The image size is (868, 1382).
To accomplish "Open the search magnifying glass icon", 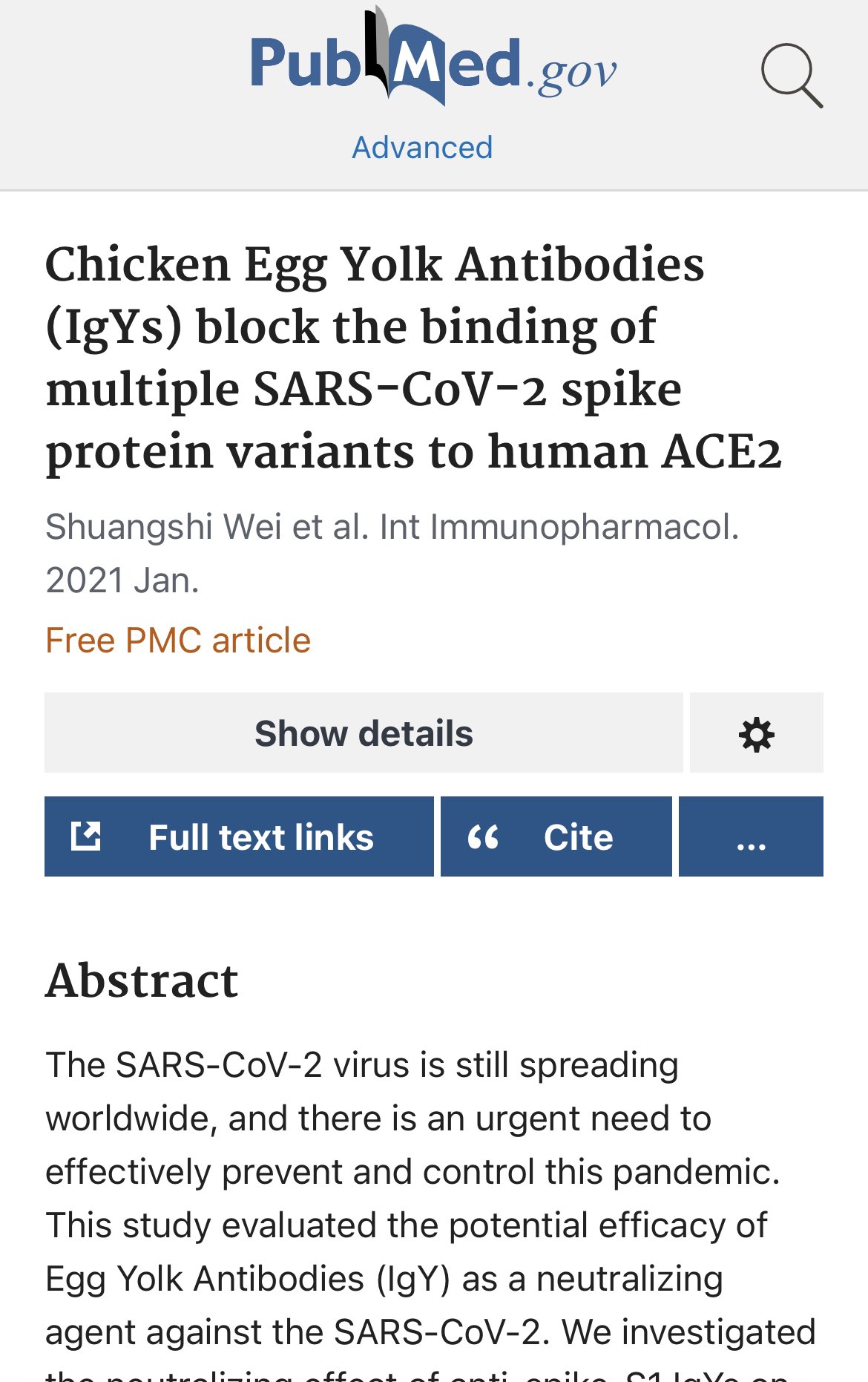I will 792,75.
